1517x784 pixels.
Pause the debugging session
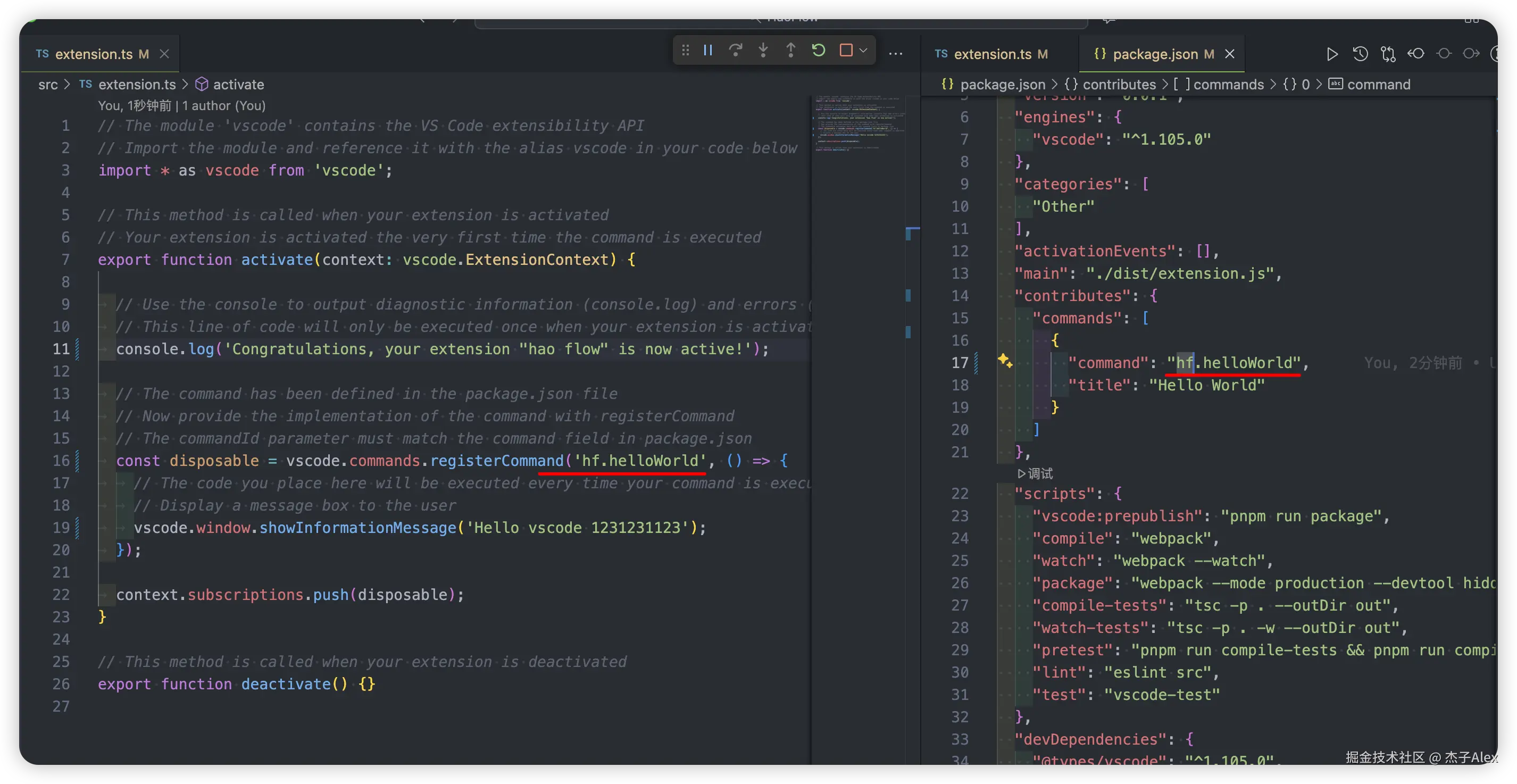(708, 51)
